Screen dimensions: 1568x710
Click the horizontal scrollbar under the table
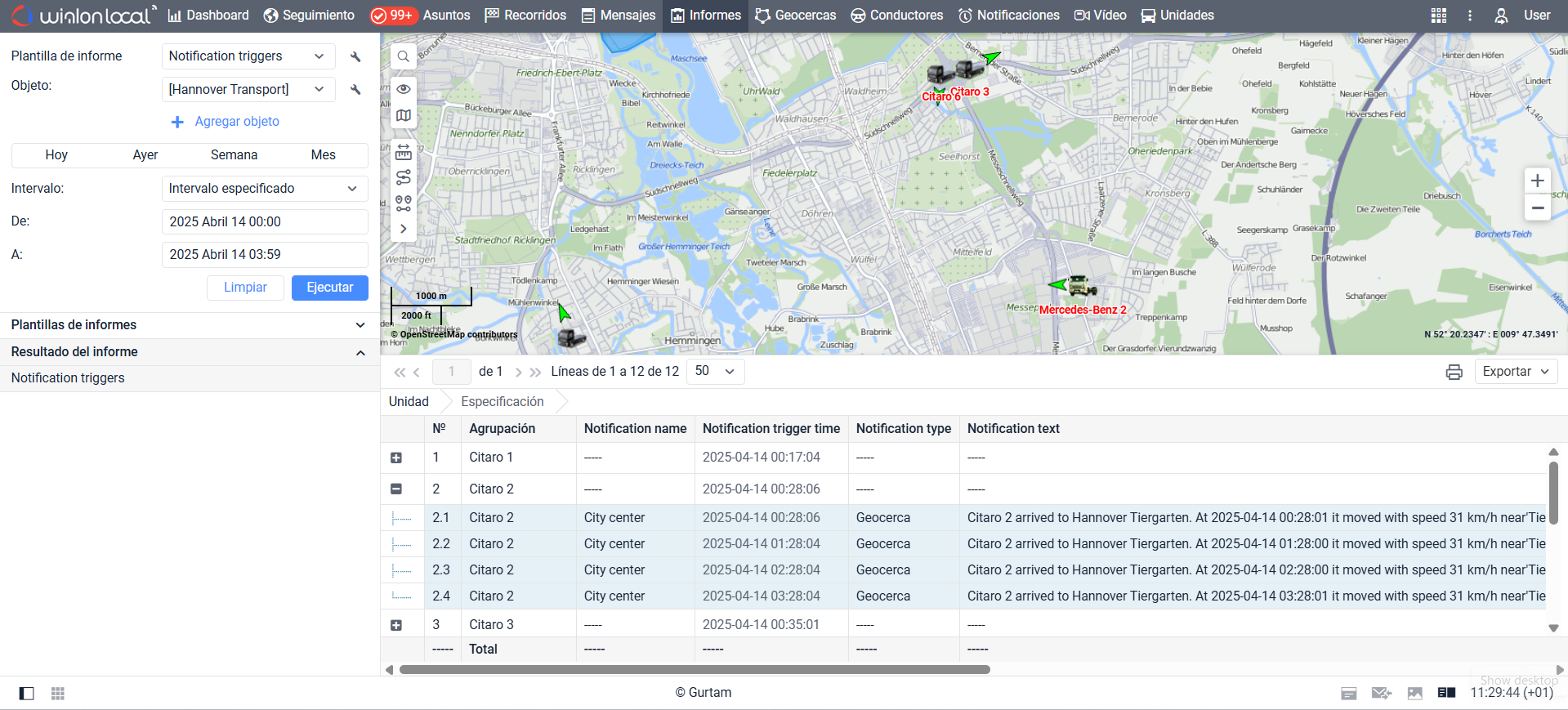click(x=695, y=669)
